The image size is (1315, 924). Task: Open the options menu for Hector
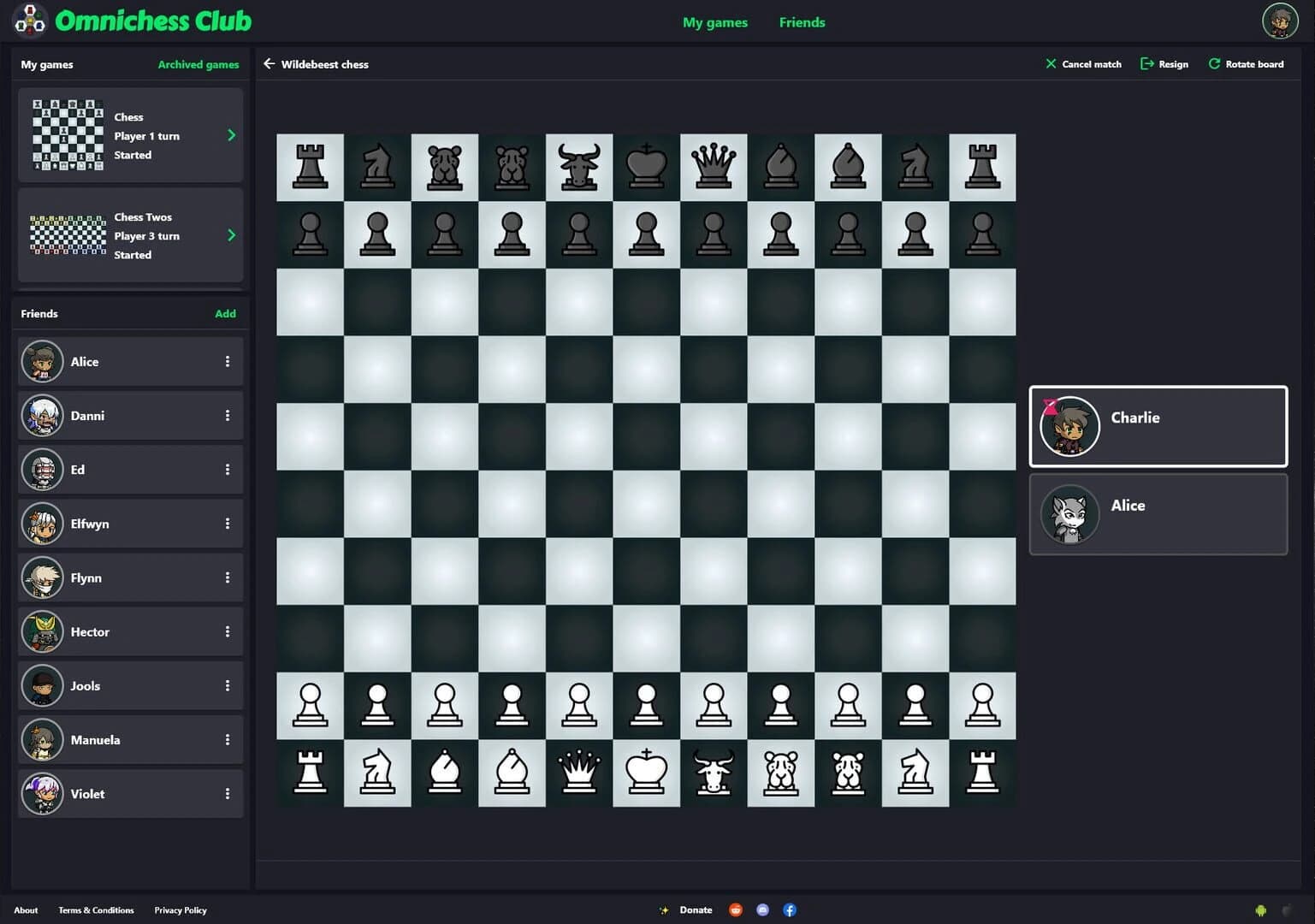pyautogui.click(x=228, y=631)
